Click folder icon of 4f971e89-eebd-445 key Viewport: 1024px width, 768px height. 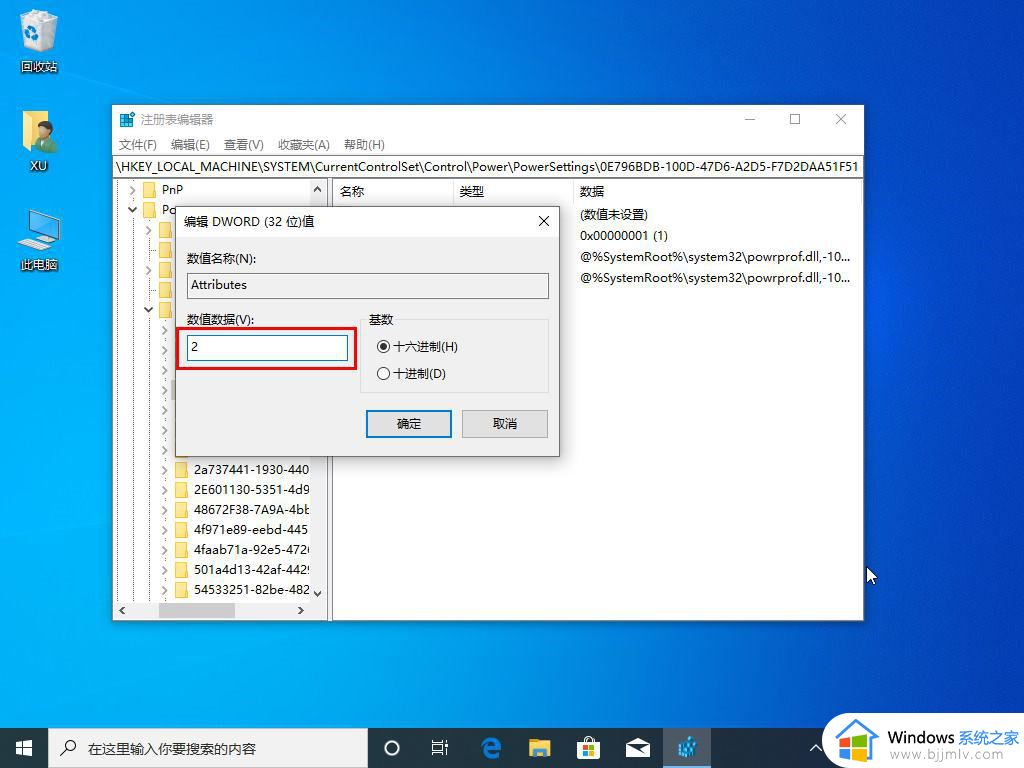[x=182, y=530]
